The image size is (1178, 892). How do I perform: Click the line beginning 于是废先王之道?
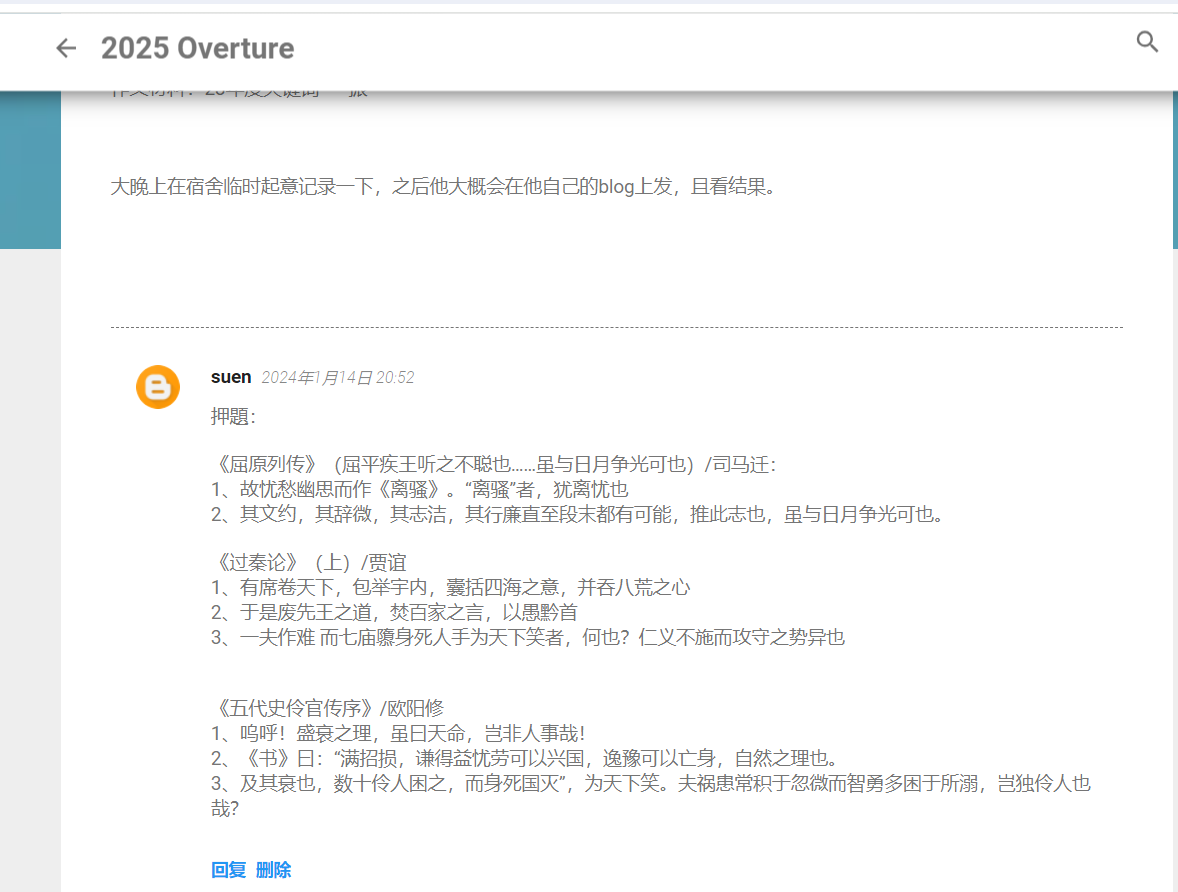click(394, 612)
